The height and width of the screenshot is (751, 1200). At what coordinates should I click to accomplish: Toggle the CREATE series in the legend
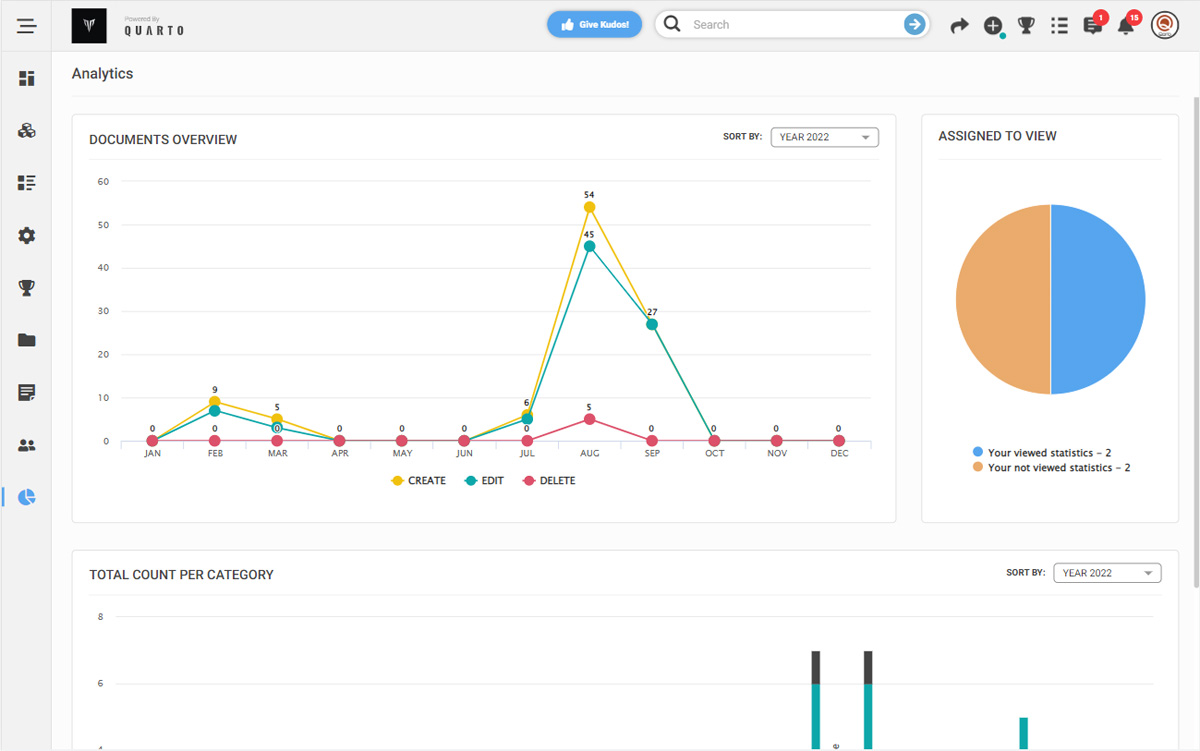pyautogui.click(x=418, y=481)
